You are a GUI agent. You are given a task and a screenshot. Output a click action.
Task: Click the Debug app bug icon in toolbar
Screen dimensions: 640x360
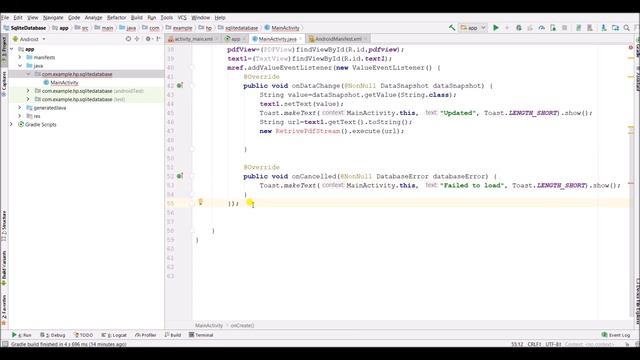519,28
